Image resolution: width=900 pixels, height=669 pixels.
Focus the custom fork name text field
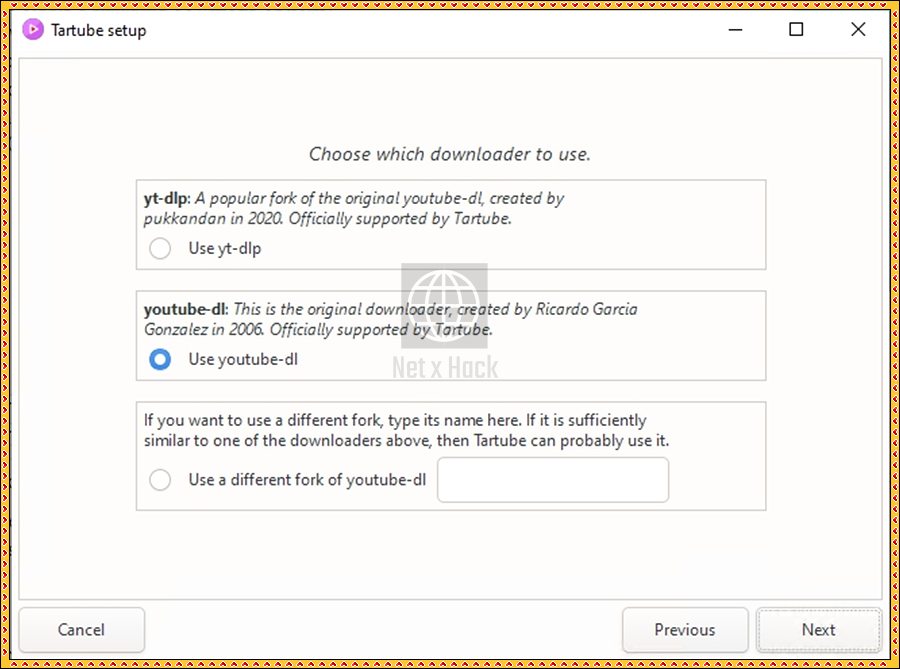pyautogui.click(x=553, y=480)
